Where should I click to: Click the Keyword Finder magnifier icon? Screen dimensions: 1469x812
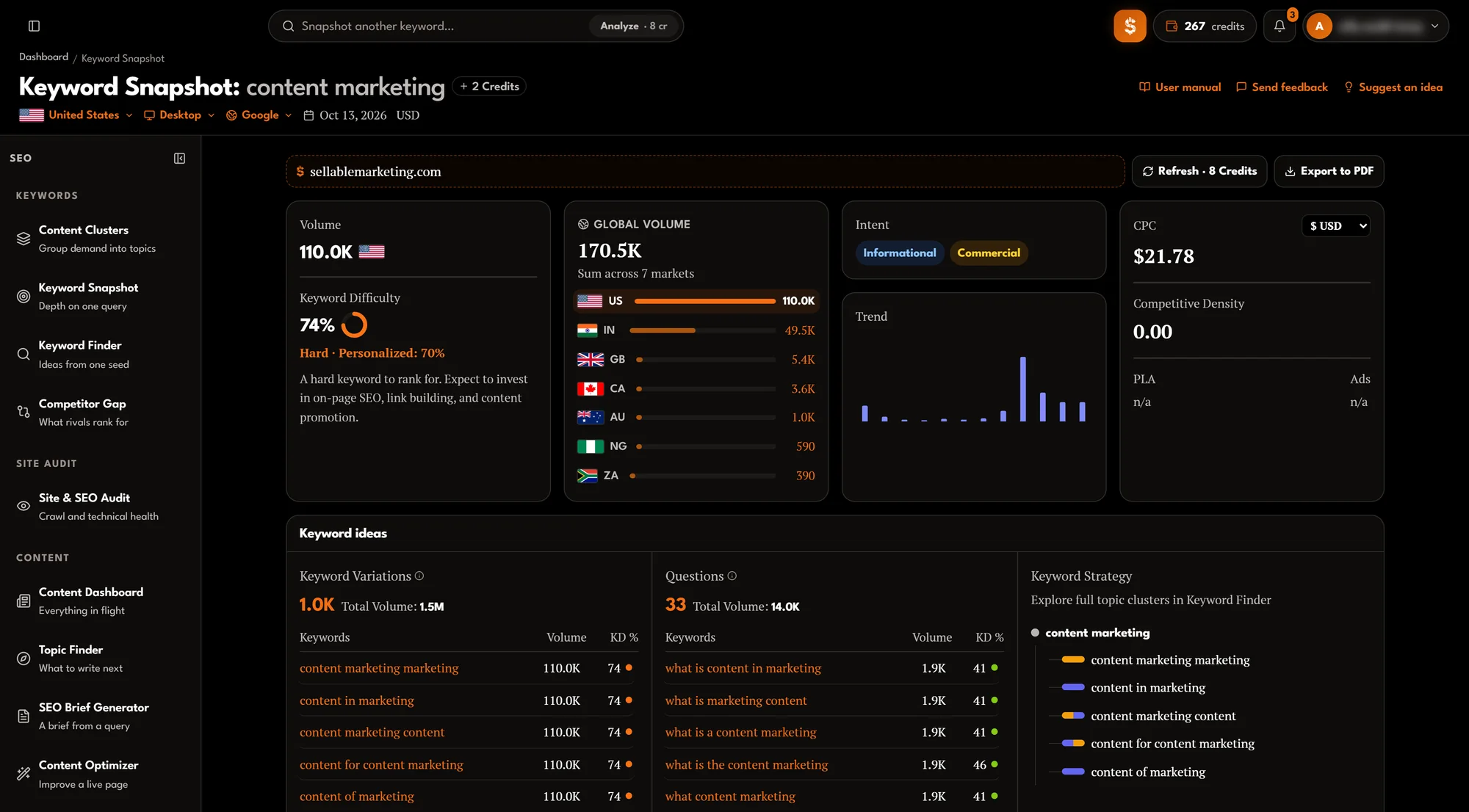pyautogui.click(x=24, y=354)
